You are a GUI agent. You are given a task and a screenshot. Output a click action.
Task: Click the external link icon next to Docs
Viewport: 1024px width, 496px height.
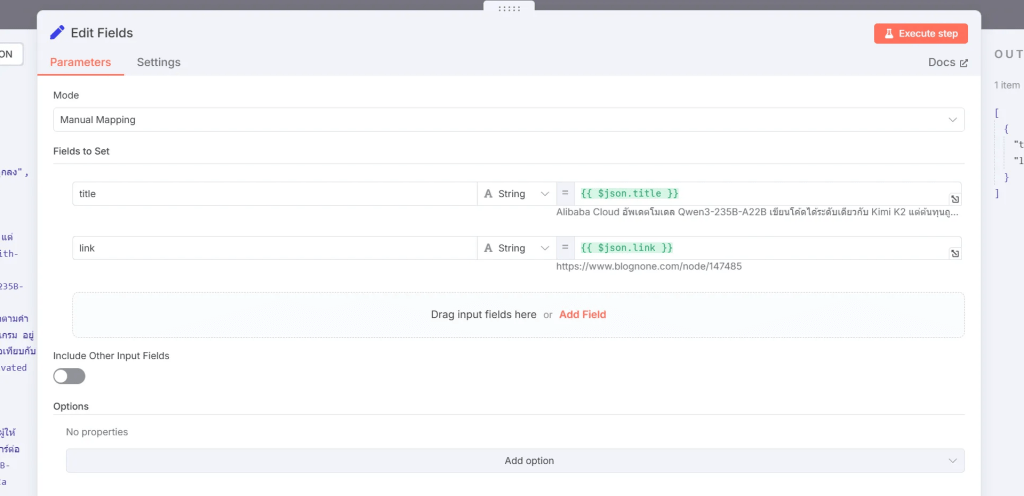(964, 63)
